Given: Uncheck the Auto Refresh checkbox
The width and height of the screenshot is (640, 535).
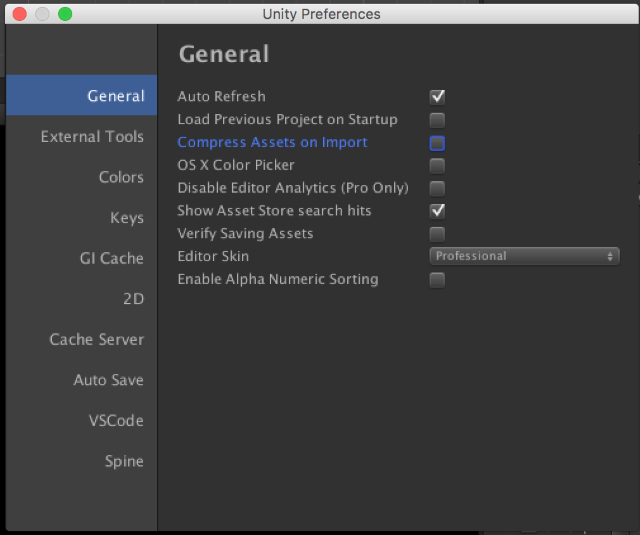Looking at the screenshot, I should click(x=437, y=97).
